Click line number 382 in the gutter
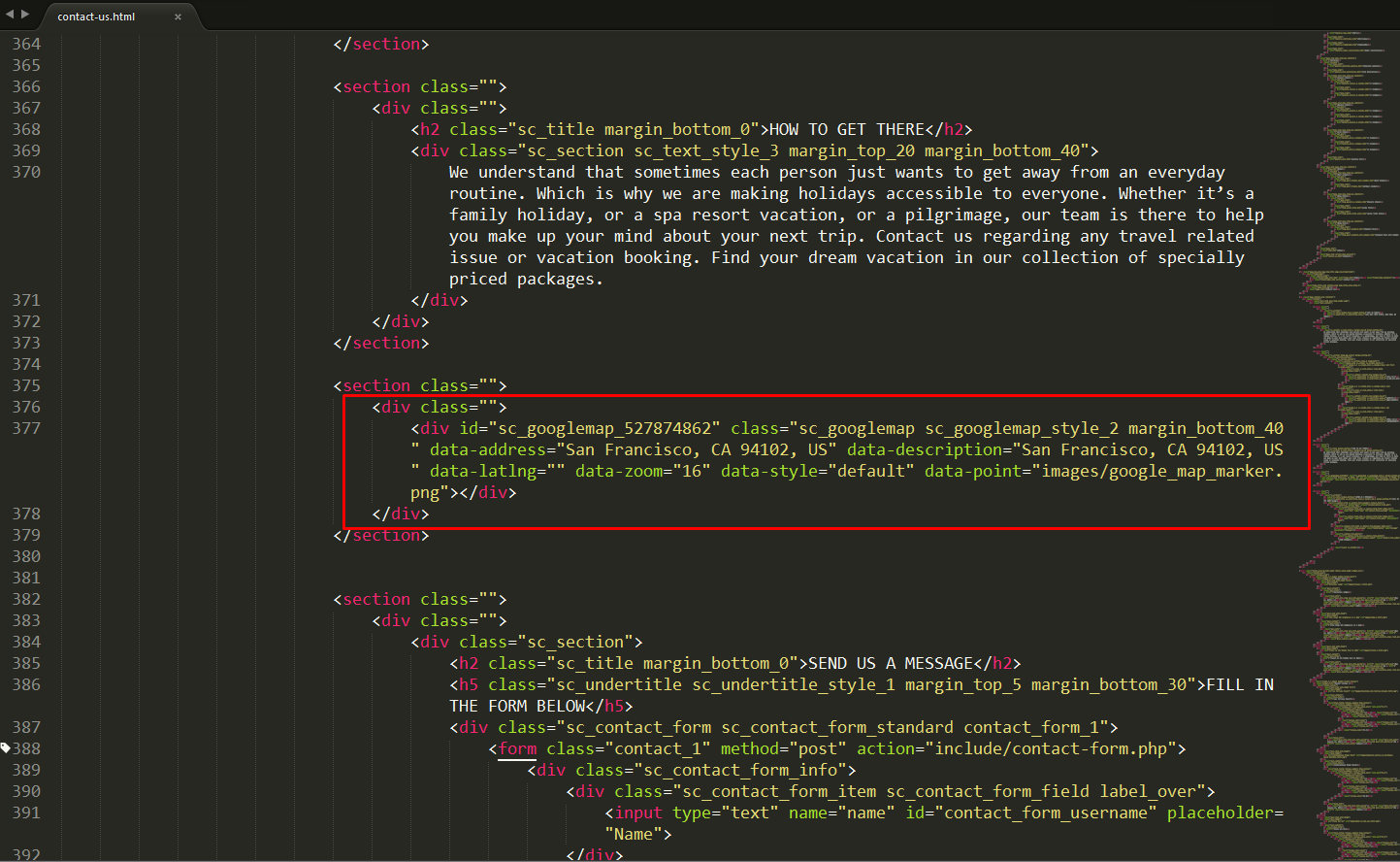Viewport: 1400px width, 862px height. pyautogui.click(x=26, y=599)
